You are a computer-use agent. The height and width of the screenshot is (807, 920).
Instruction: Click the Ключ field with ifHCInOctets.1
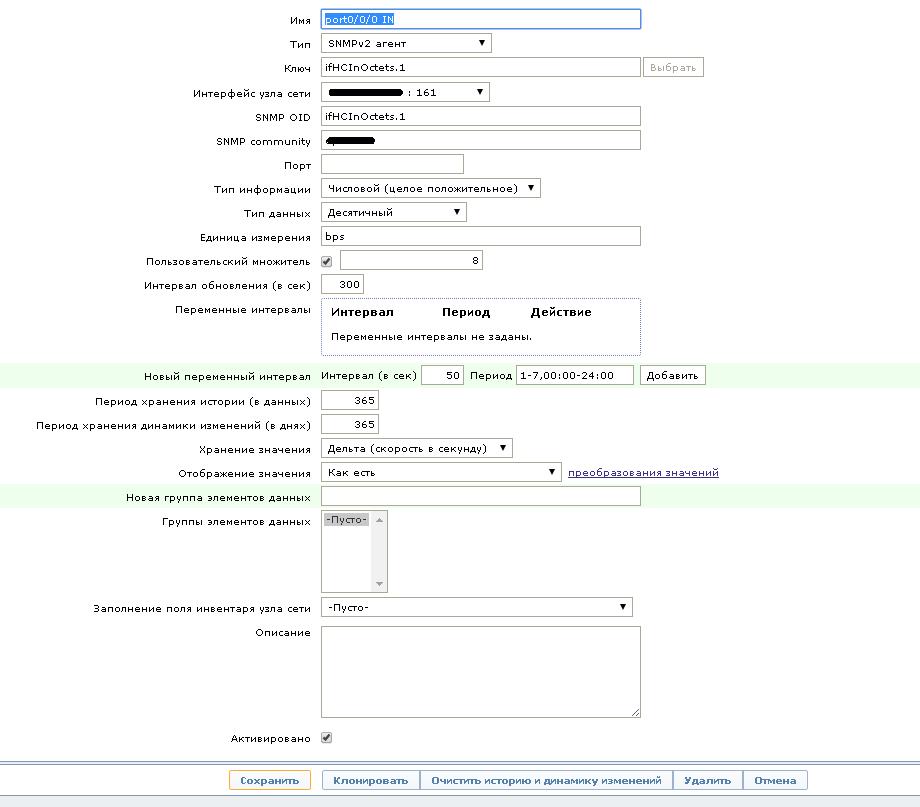[481, 67]
